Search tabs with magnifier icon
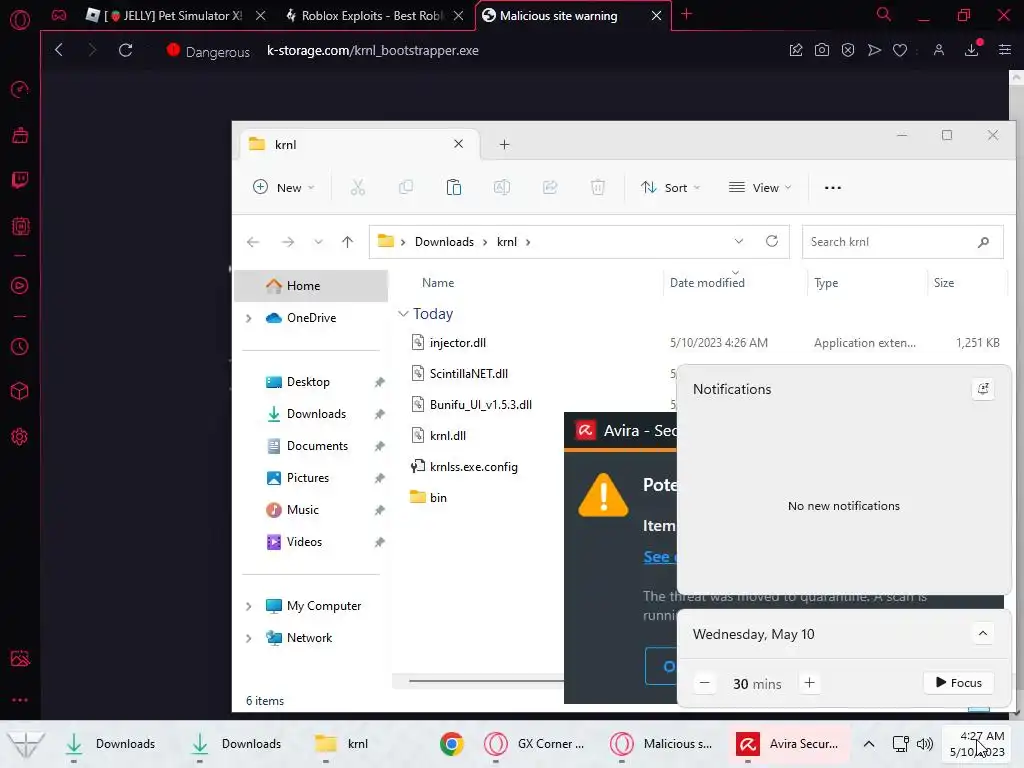This screenshot has width=1024, height=768. point(884,15)
